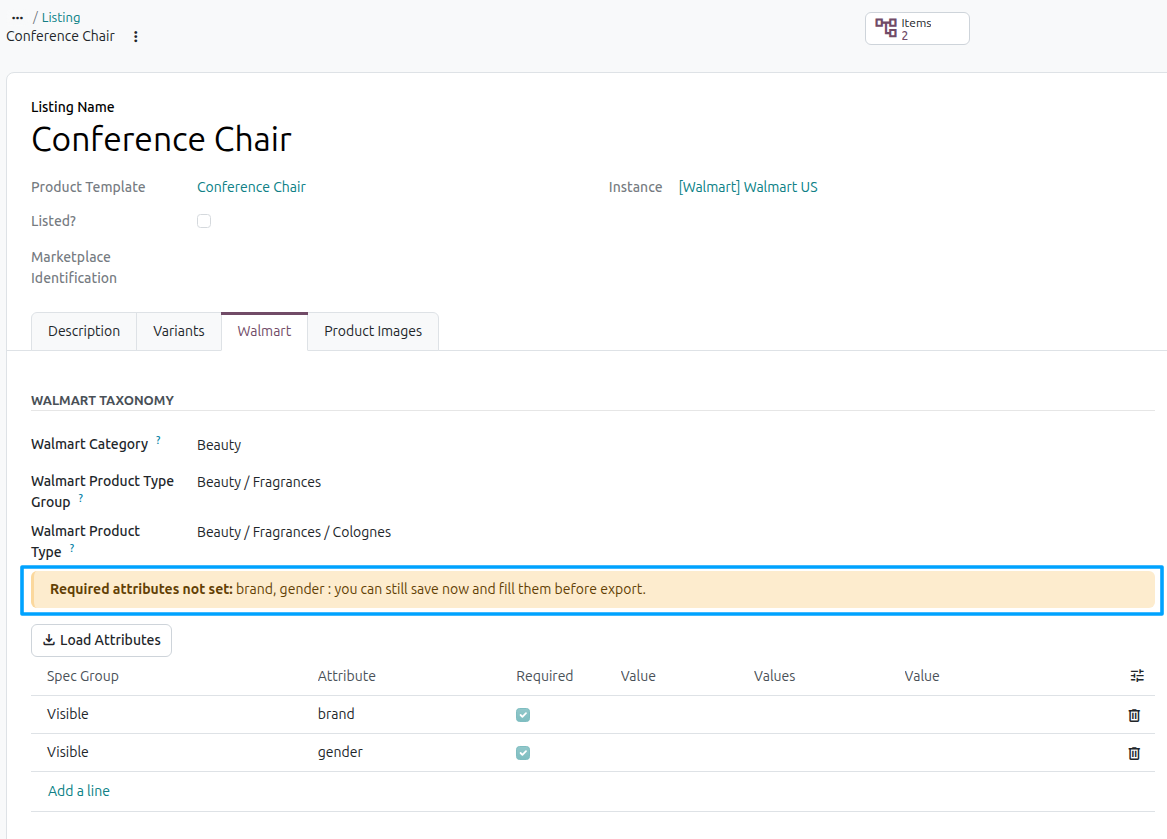
Task: Open the Conference Chair product template link
Action: [x=252, y=187]
